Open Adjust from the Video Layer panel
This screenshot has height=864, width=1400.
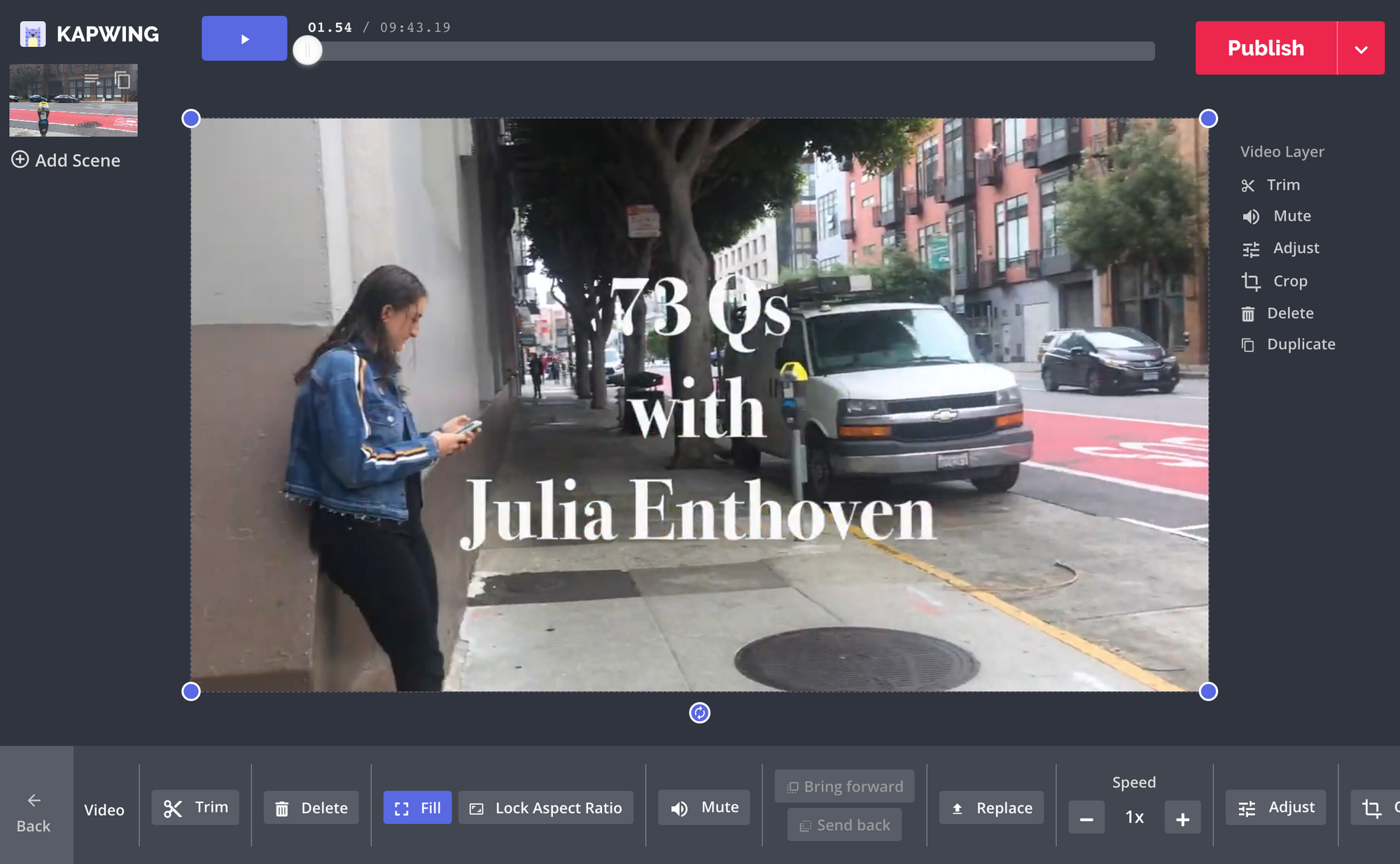click(1295, 249)
